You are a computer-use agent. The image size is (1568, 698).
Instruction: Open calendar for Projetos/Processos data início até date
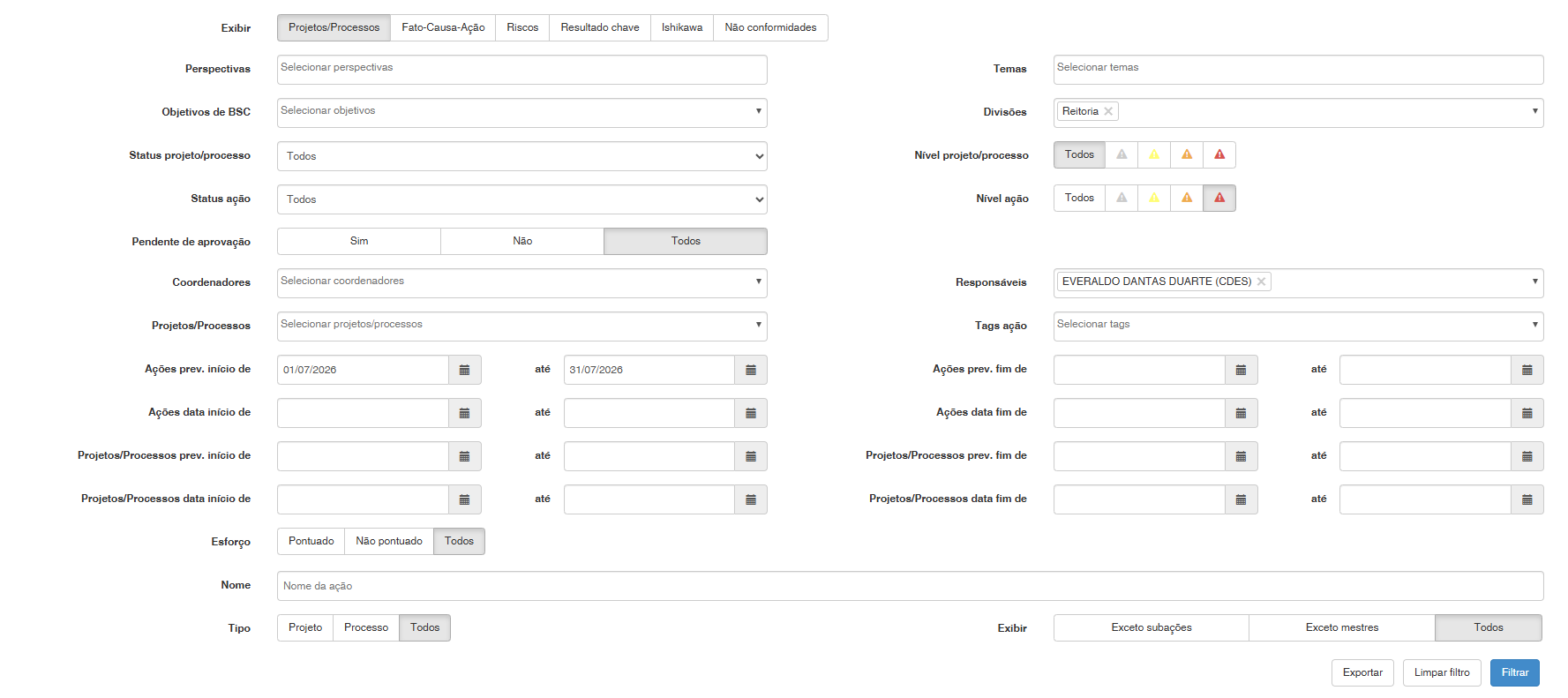[x=751, y=499]
